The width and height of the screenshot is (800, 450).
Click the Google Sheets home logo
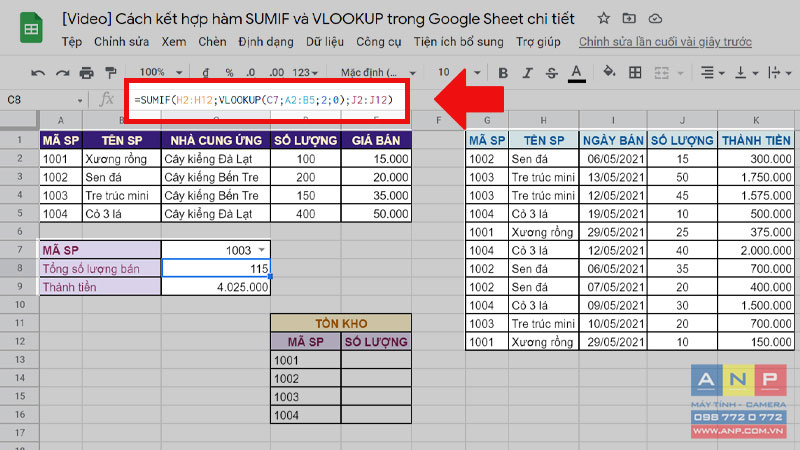[x=31, y=28]
